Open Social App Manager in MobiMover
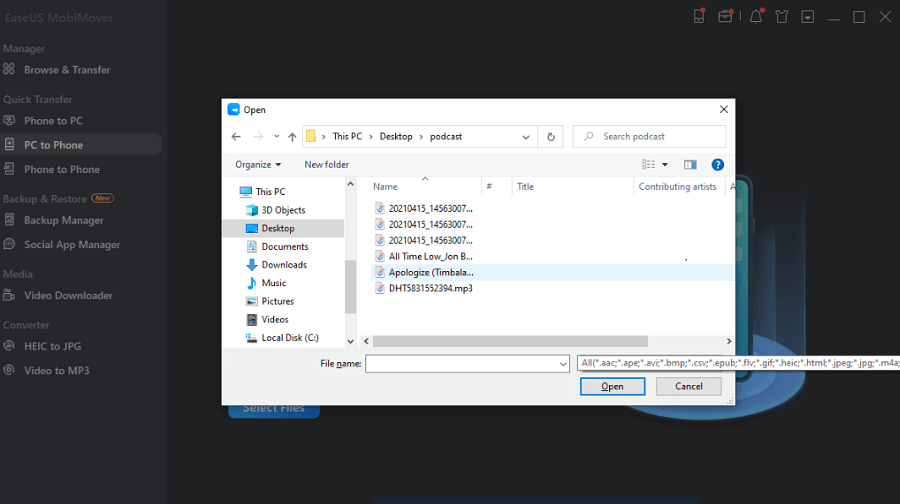Screen dimensions: 900x504 tap(72, 245)
